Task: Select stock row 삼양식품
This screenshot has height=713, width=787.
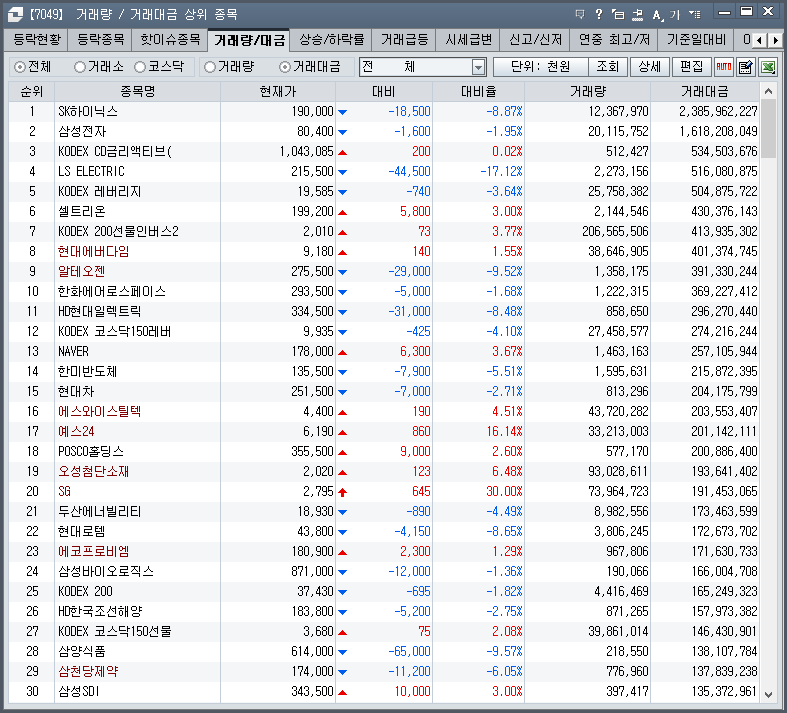Action: [383, 652]
